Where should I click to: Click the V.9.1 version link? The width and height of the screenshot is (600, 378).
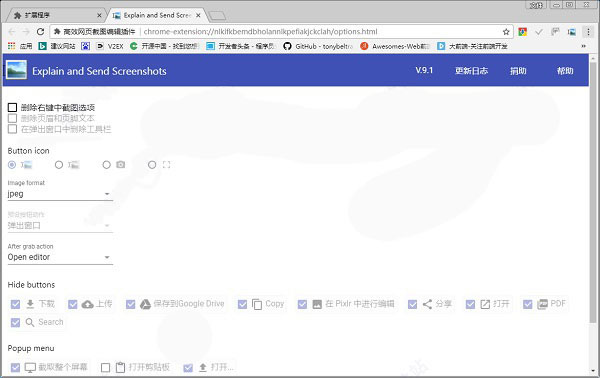coord(424,70)
